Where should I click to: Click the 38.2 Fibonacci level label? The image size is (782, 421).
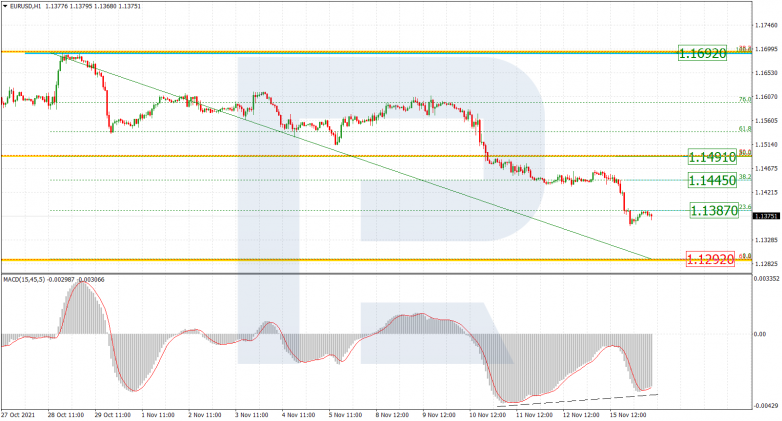coord(745,177)
